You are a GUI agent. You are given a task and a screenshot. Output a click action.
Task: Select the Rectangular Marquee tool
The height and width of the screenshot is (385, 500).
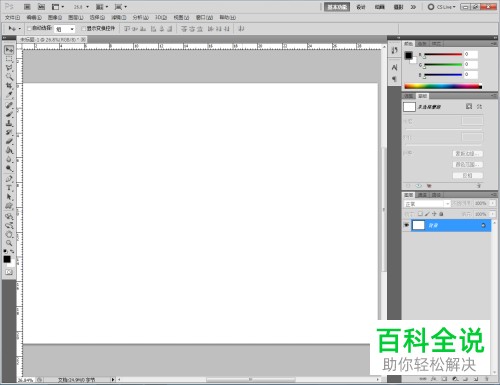pos(9,59)
